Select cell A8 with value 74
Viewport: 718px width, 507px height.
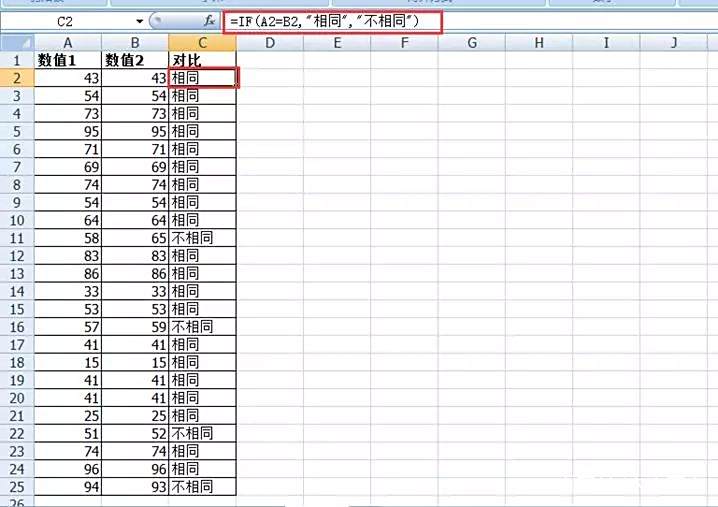pos(68,185)
